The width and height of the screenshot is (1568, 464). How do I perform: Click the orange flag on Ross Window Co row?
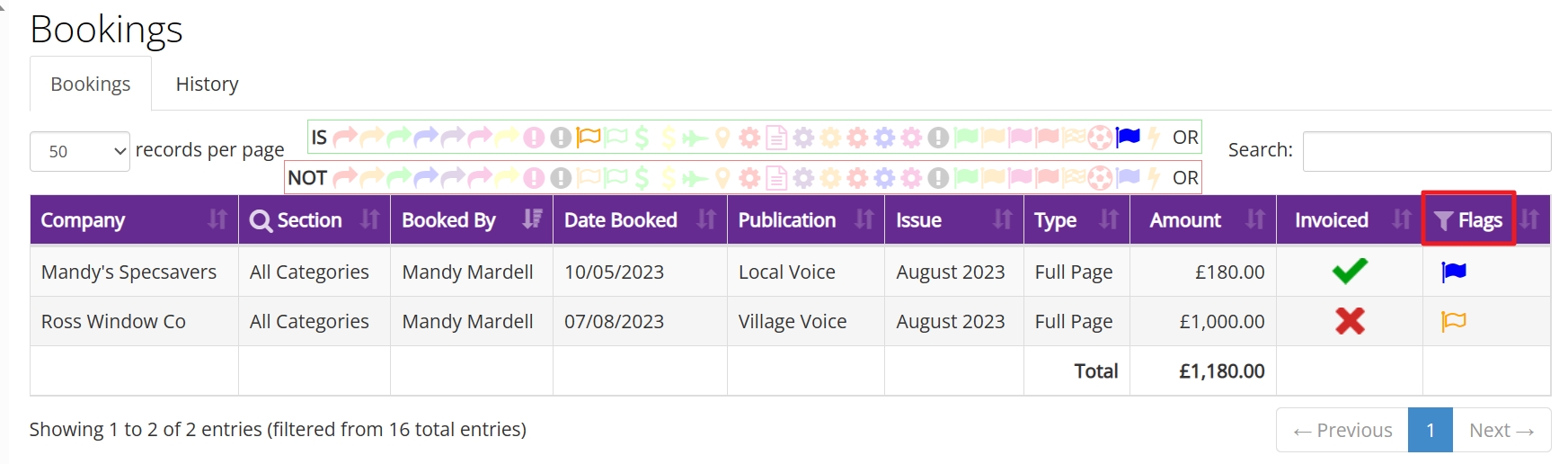point(1454,321)
